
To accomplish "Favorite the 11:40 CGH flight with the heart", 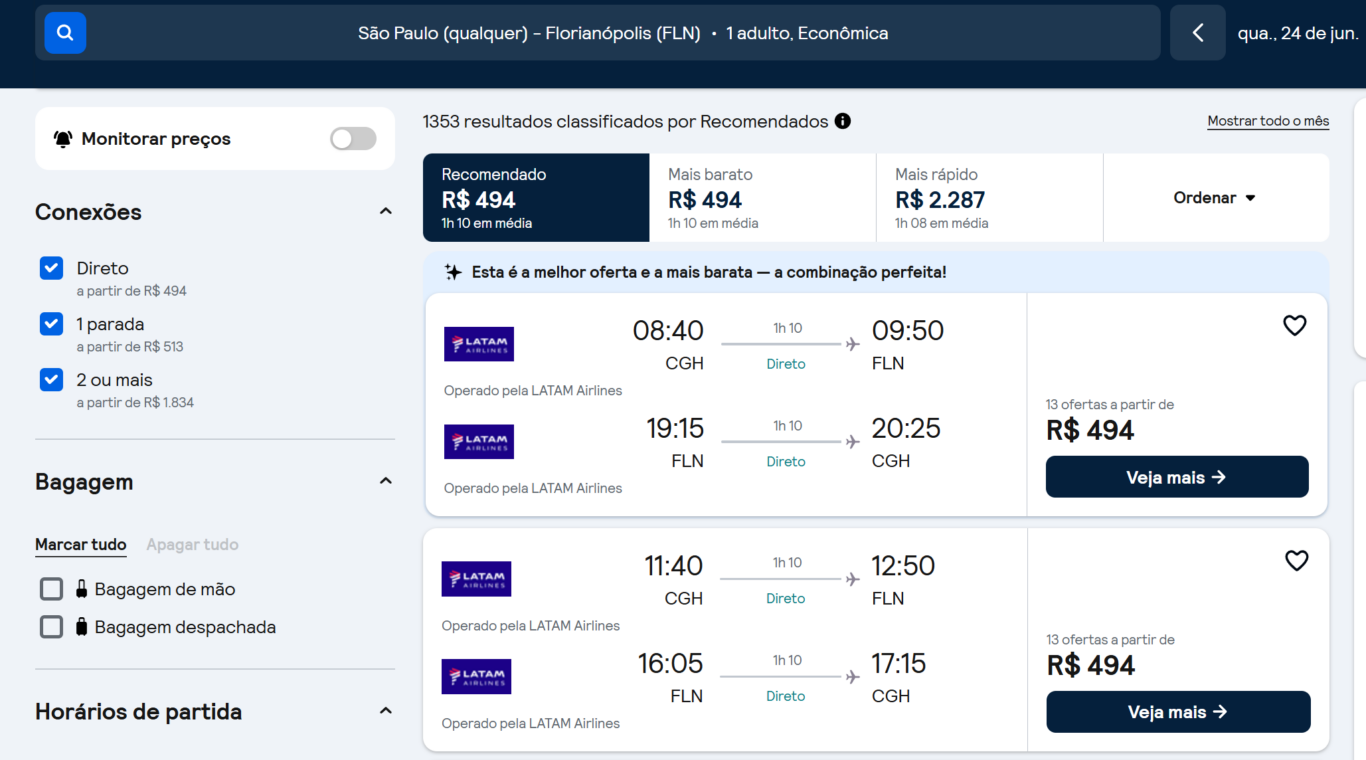I will [1296, 561].
